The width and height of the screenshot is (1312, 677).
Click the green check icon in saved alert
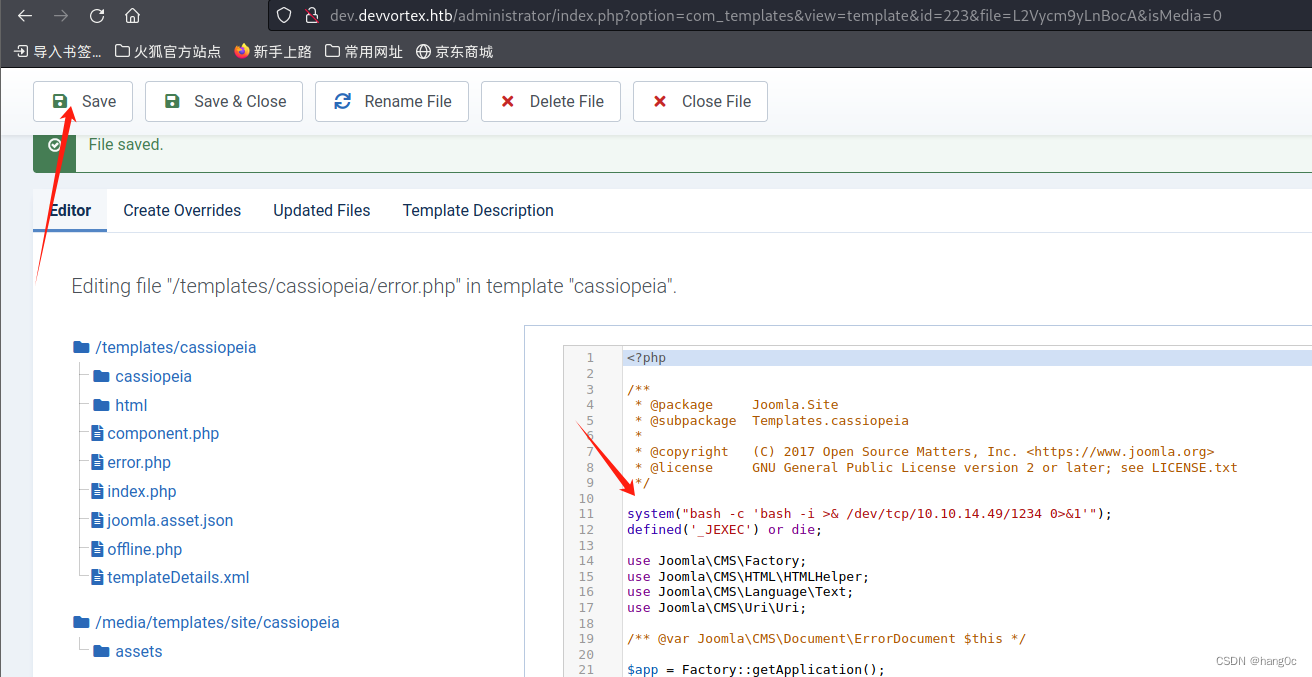(54, 145)
